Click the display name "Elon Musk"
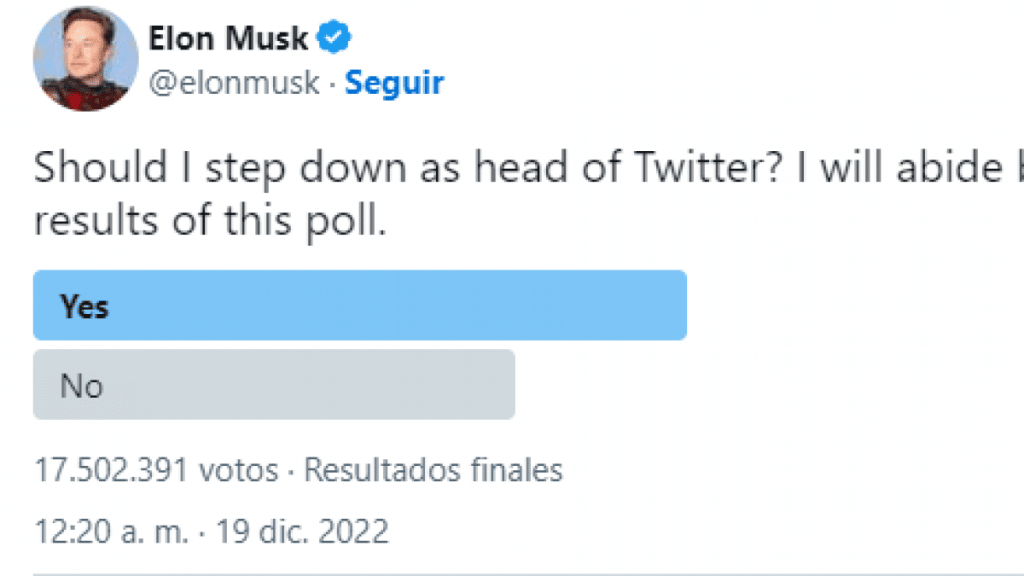 tap(228, 37)
